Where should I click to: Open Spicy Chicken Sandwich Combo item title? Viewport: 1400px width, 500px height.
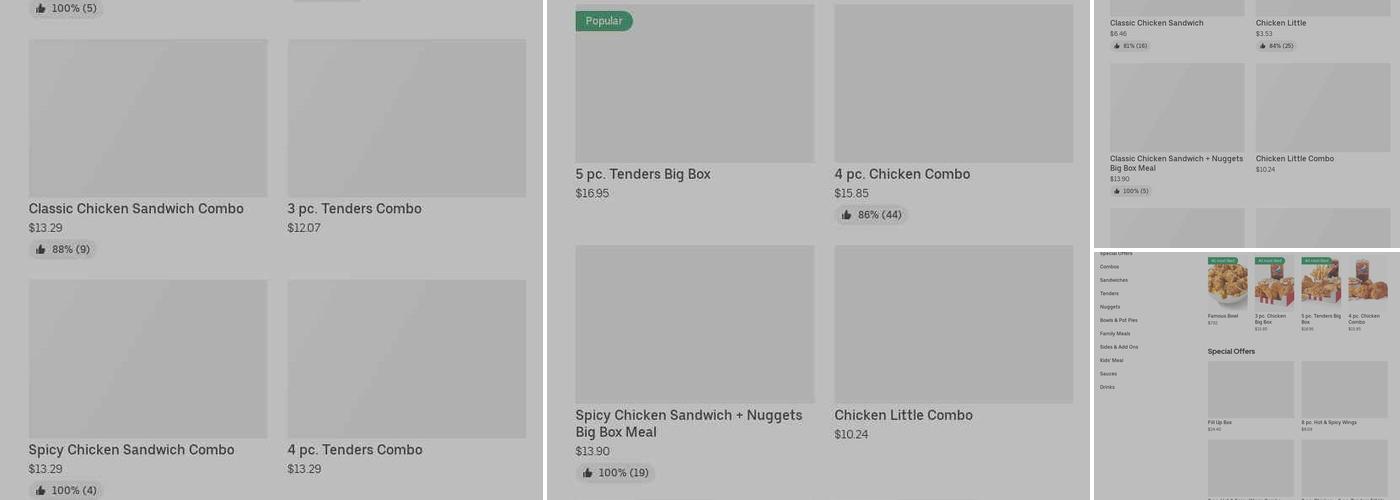pos(131,450)
